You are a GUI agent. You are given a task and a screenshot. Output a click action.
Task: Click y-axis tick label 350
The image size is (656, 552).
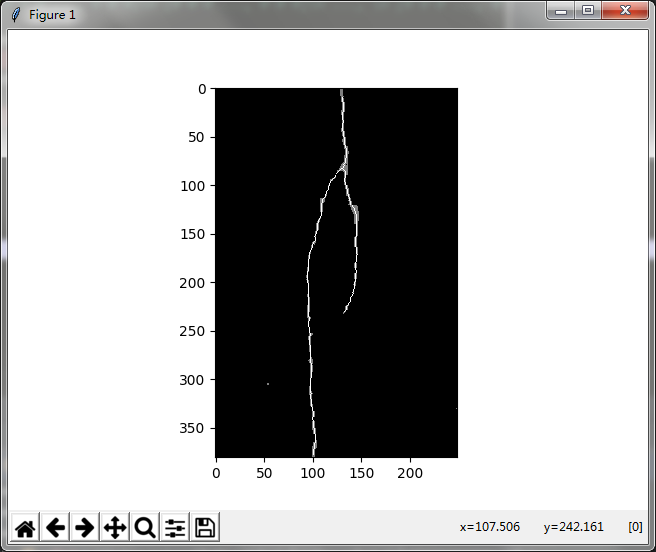tap(192, 428)
